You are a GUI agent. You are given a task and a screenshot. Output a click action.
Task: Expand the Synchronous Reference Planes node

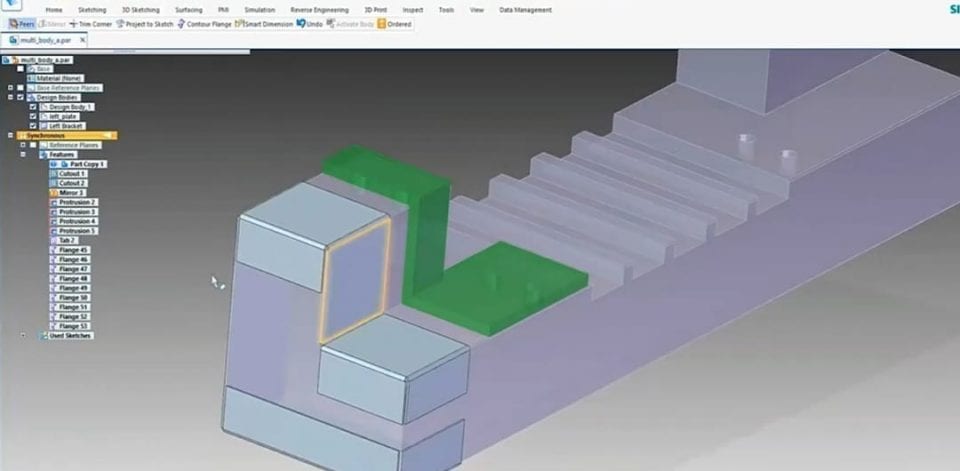[23, 145]
